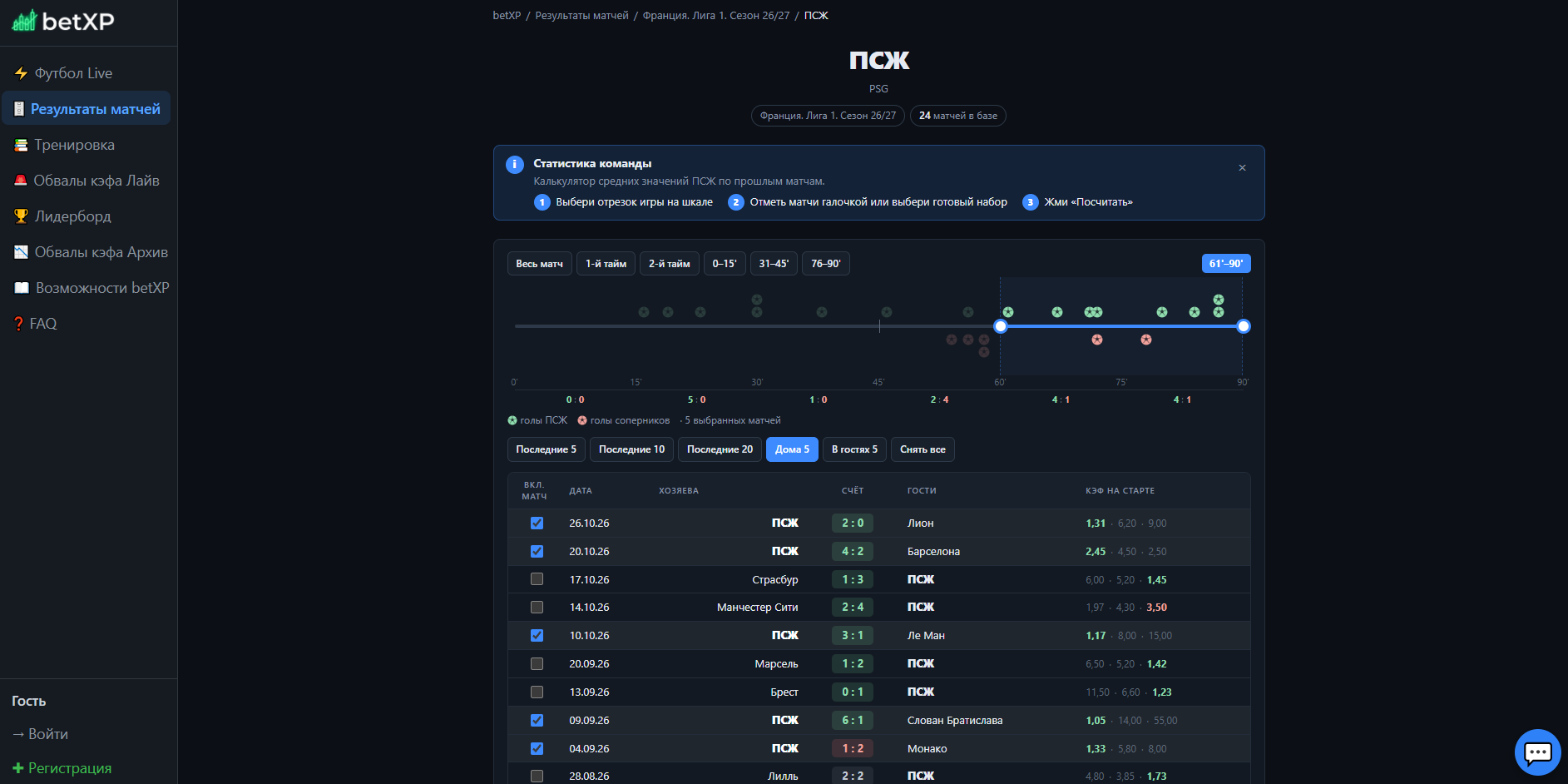Select the 2-й тайм interval preset
1568x784 pixels.
click(670, 264)
